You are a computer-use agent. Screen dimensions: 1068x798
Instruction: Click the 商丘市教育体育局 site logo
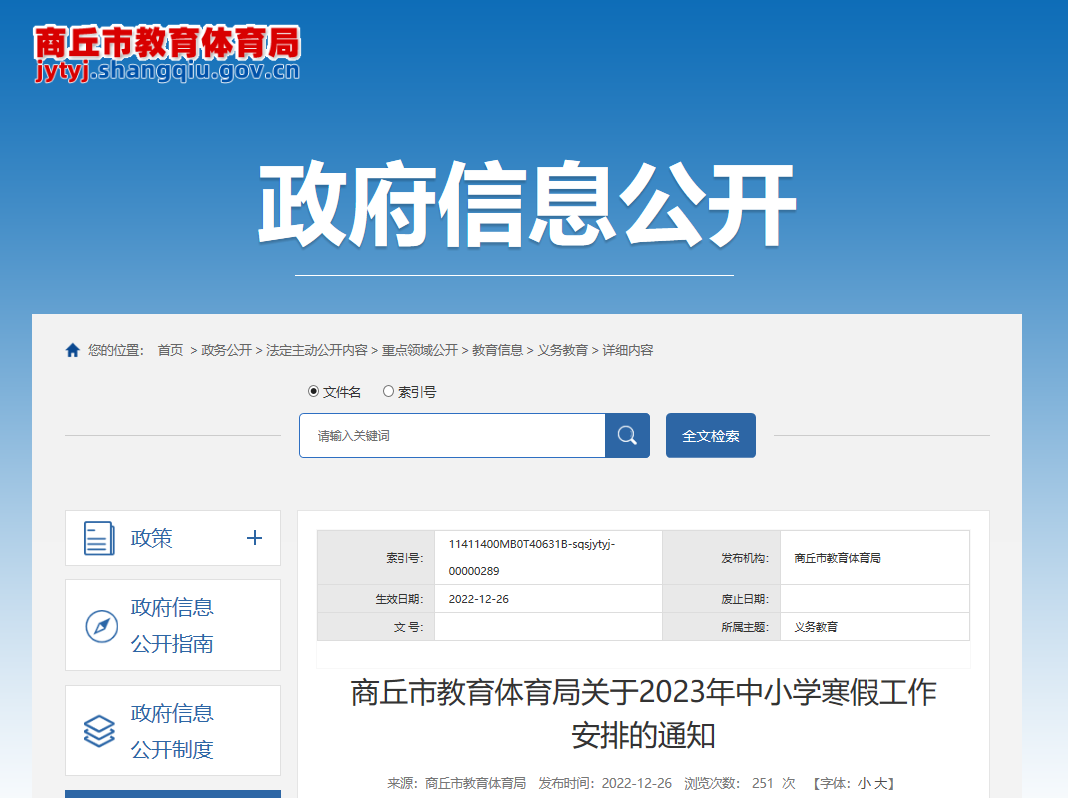click(x=168, y=54)
